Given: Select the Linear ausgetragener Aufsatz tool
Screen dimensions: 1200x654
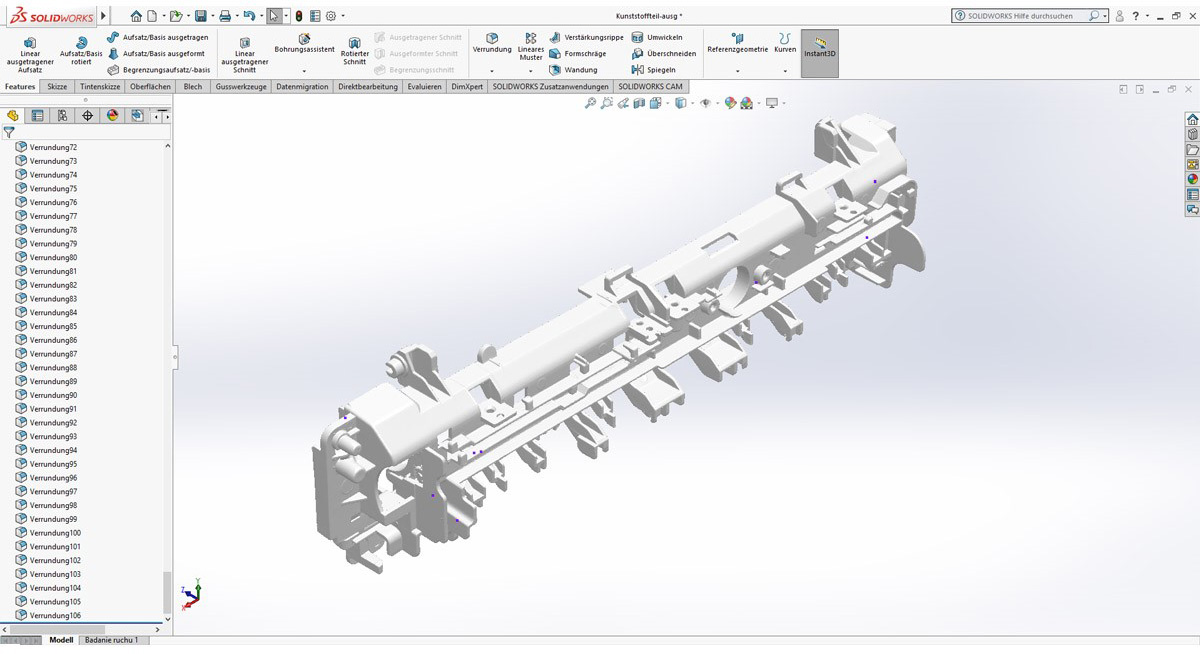Looking at the screenshot, I should 30,55.
